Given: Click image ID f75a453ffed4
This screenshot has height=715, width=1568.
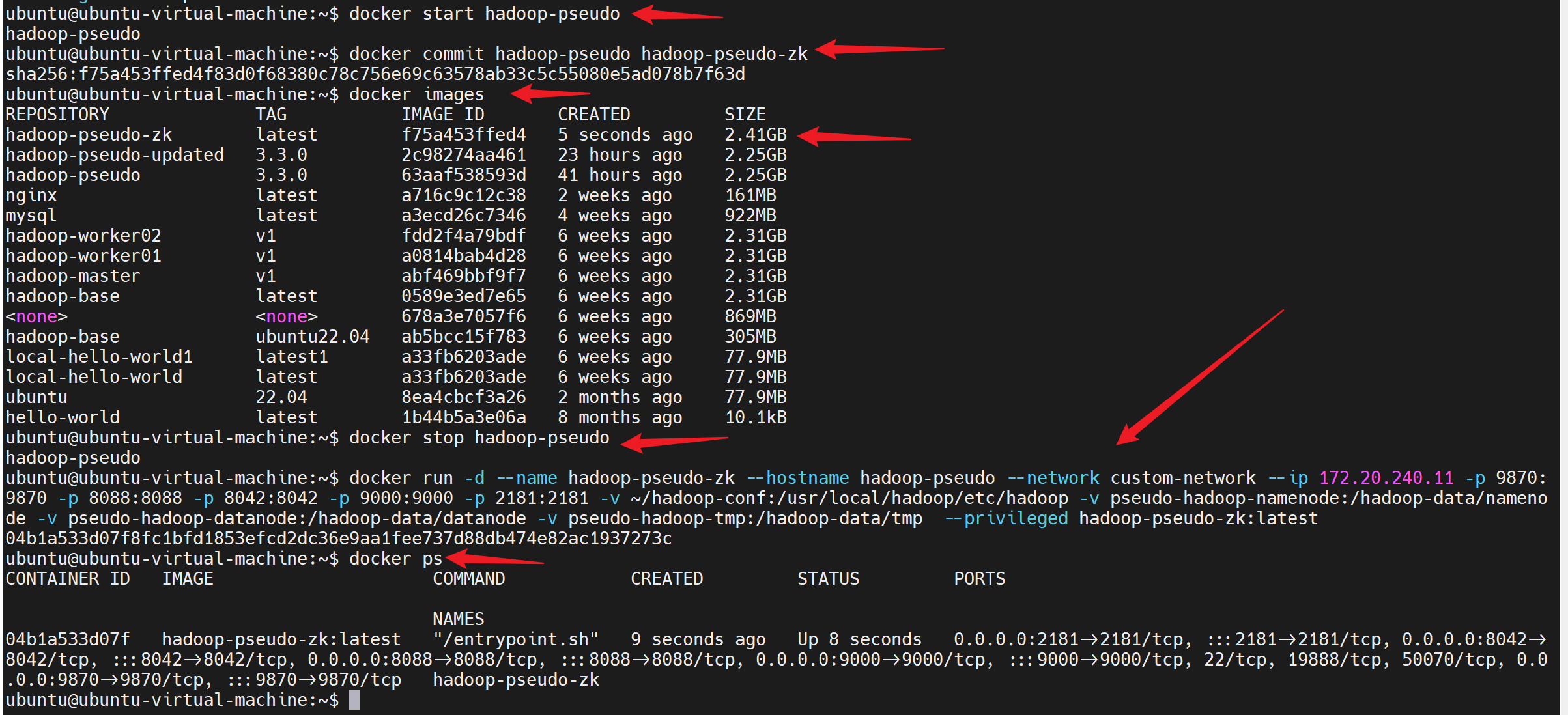Looking at the screenshot, I should (463, 135).
